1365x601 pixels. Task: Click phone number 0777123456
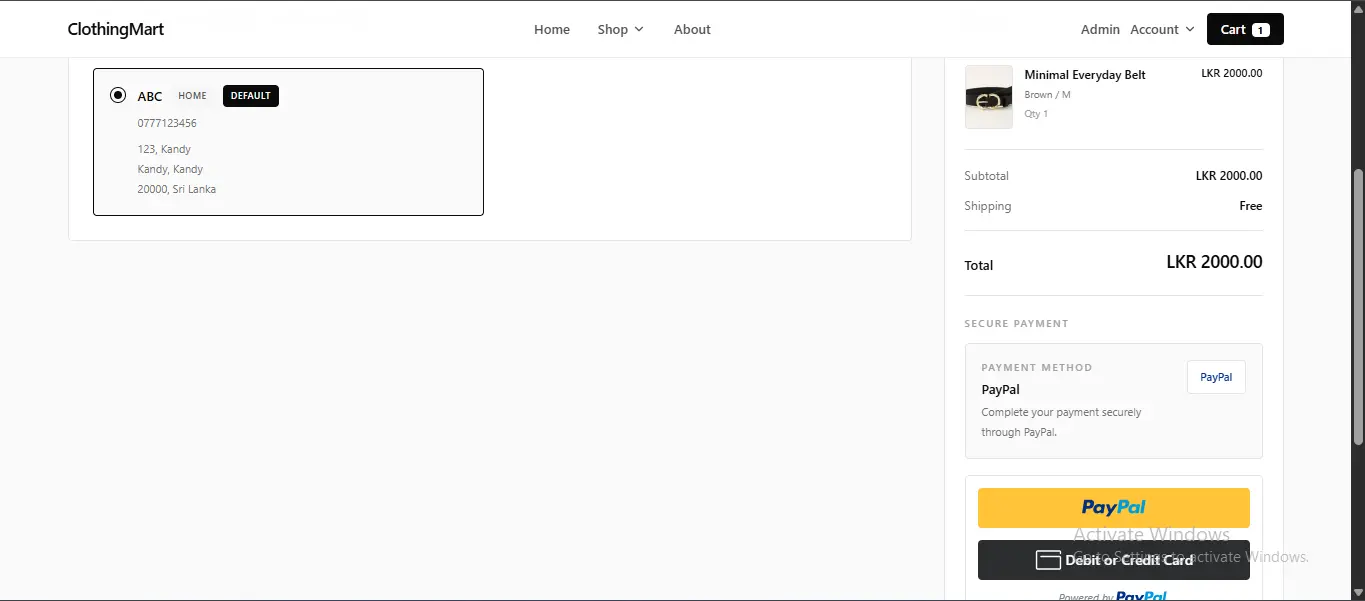tap(167, 123)
